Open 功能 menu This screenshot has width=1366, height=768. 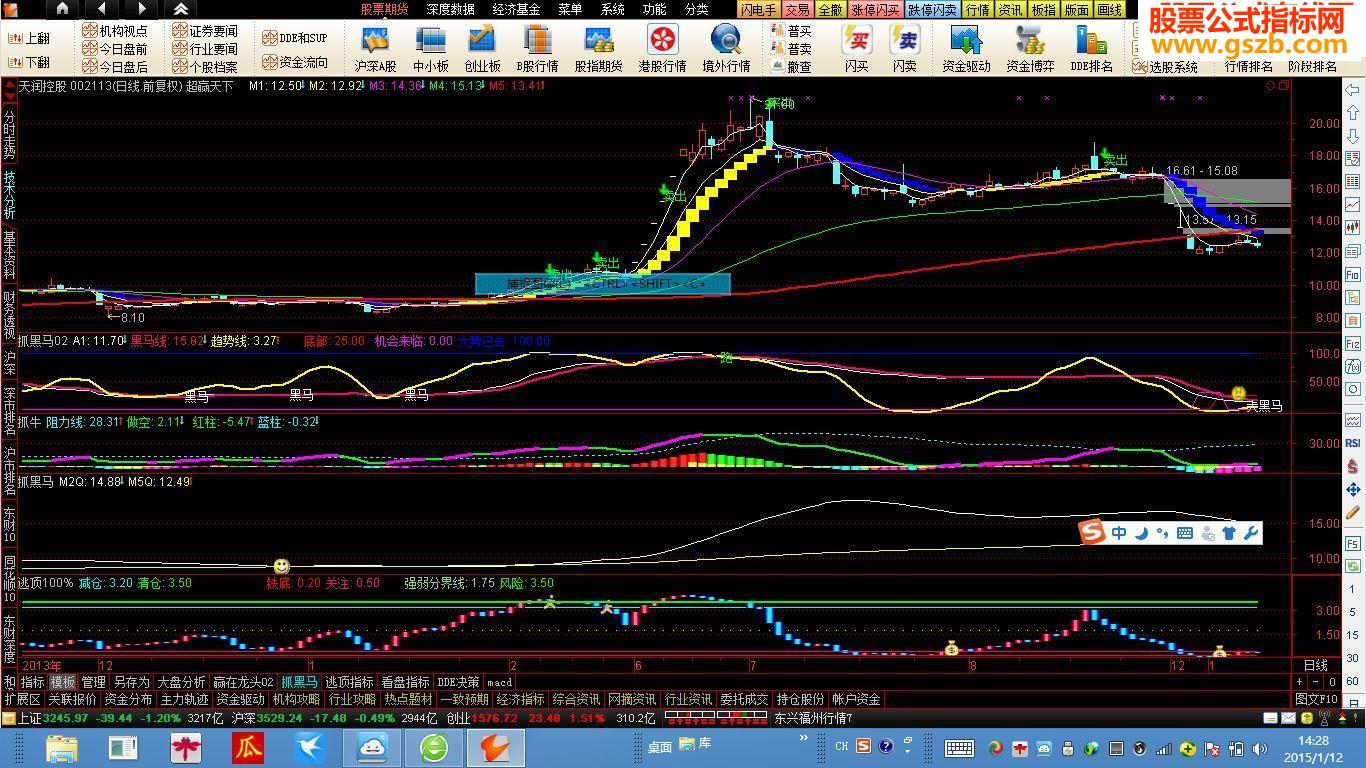(x=654, y=9)
